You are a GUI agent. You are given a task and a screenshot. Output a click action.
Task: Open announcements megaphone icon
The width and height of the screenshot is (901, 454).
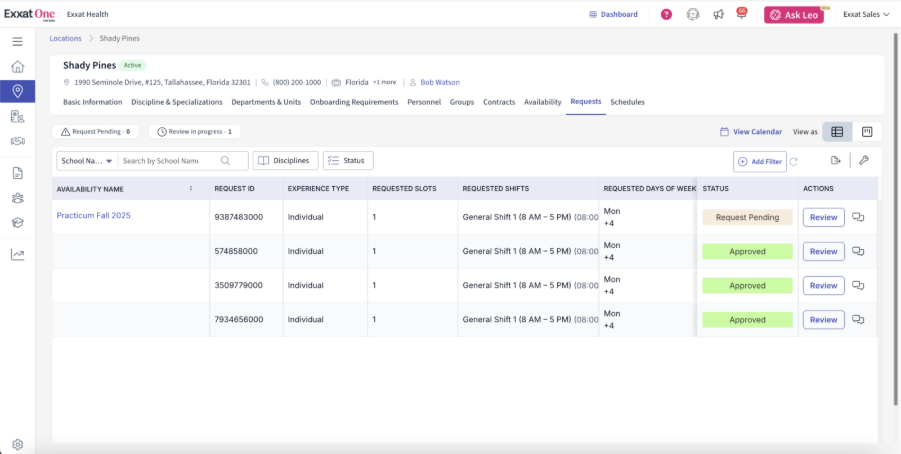(x=718, y=14)
